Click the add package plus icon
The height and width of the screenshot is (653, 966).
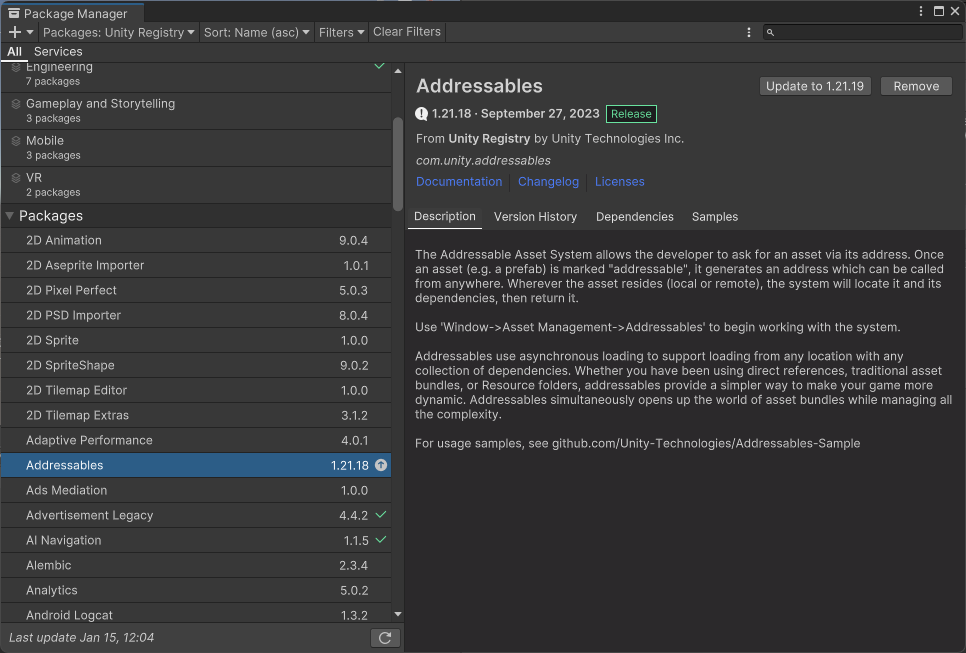[x=15, y=32]
